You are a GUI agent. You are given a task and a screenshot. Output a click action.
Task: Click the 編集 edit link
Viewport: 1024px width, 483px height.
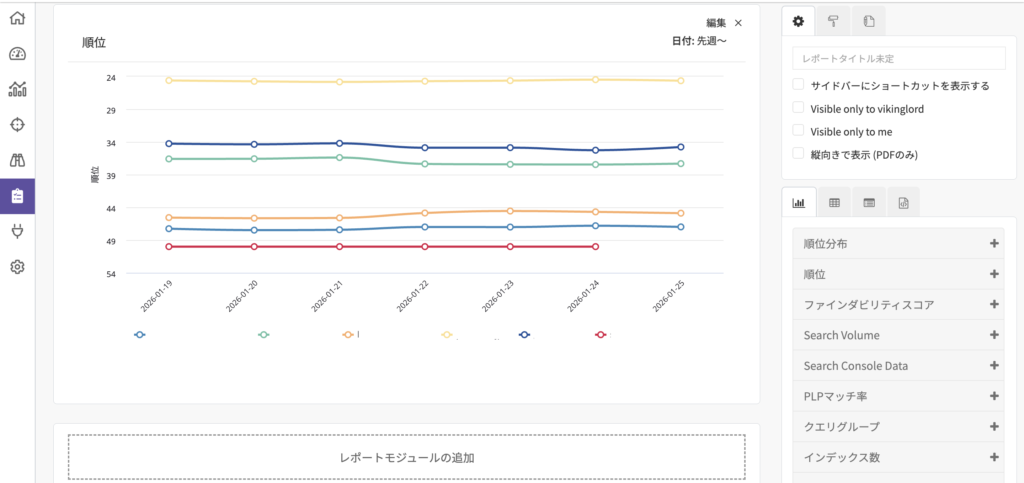tap(716, 22)
